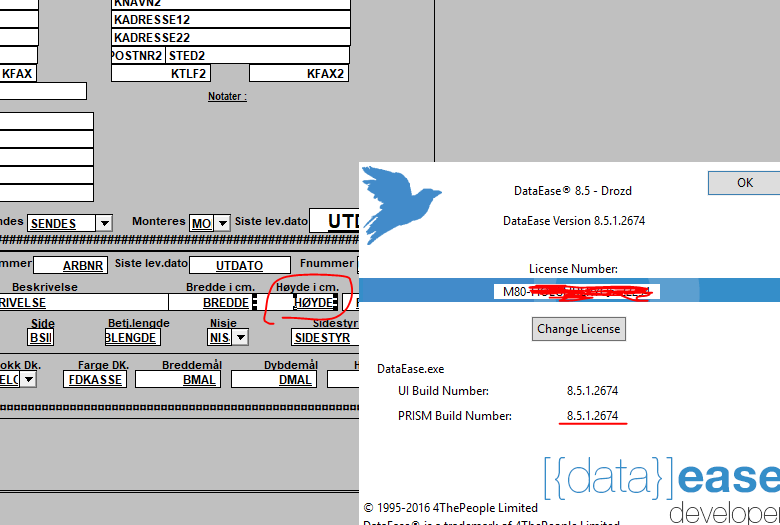Click the UI Build Number value
The height and width of the screenshot is (525, 780).
[592, 391]
